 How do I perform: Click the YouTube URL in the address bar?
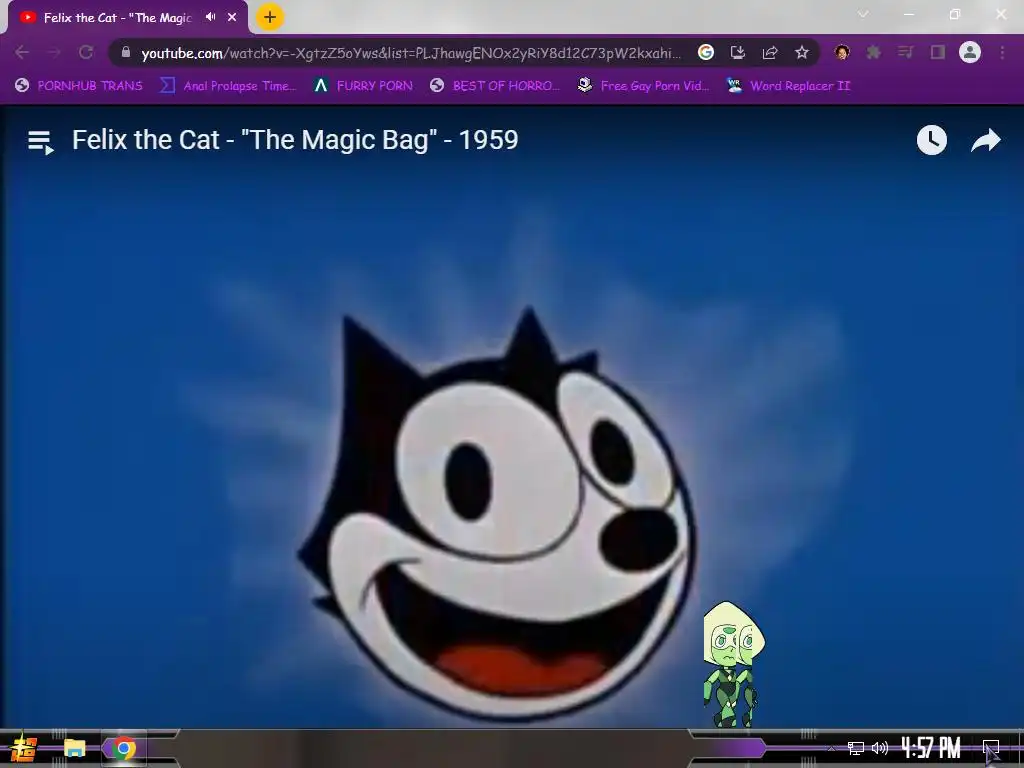(x=411, y=53)
